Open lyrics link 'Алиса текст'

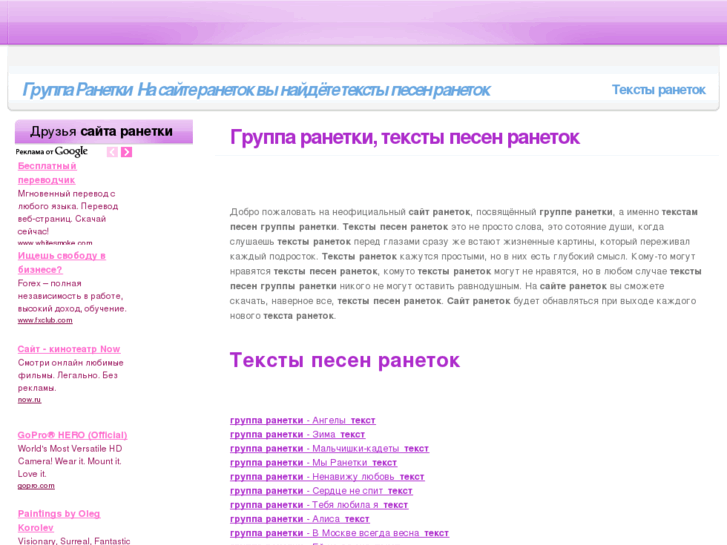click(300, 519)
